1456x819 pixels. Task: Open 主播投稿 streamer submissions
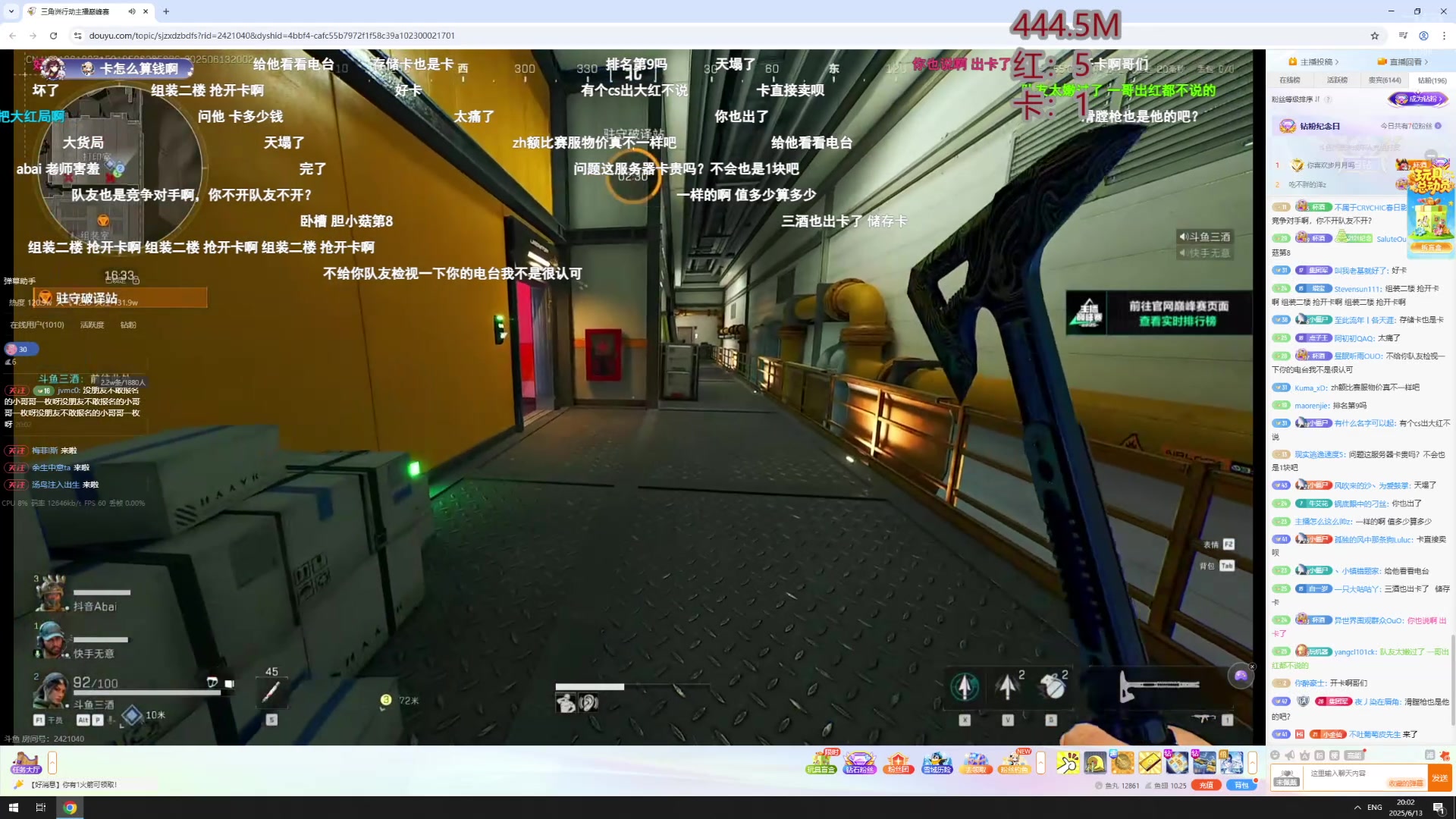tap(1313, 62)
